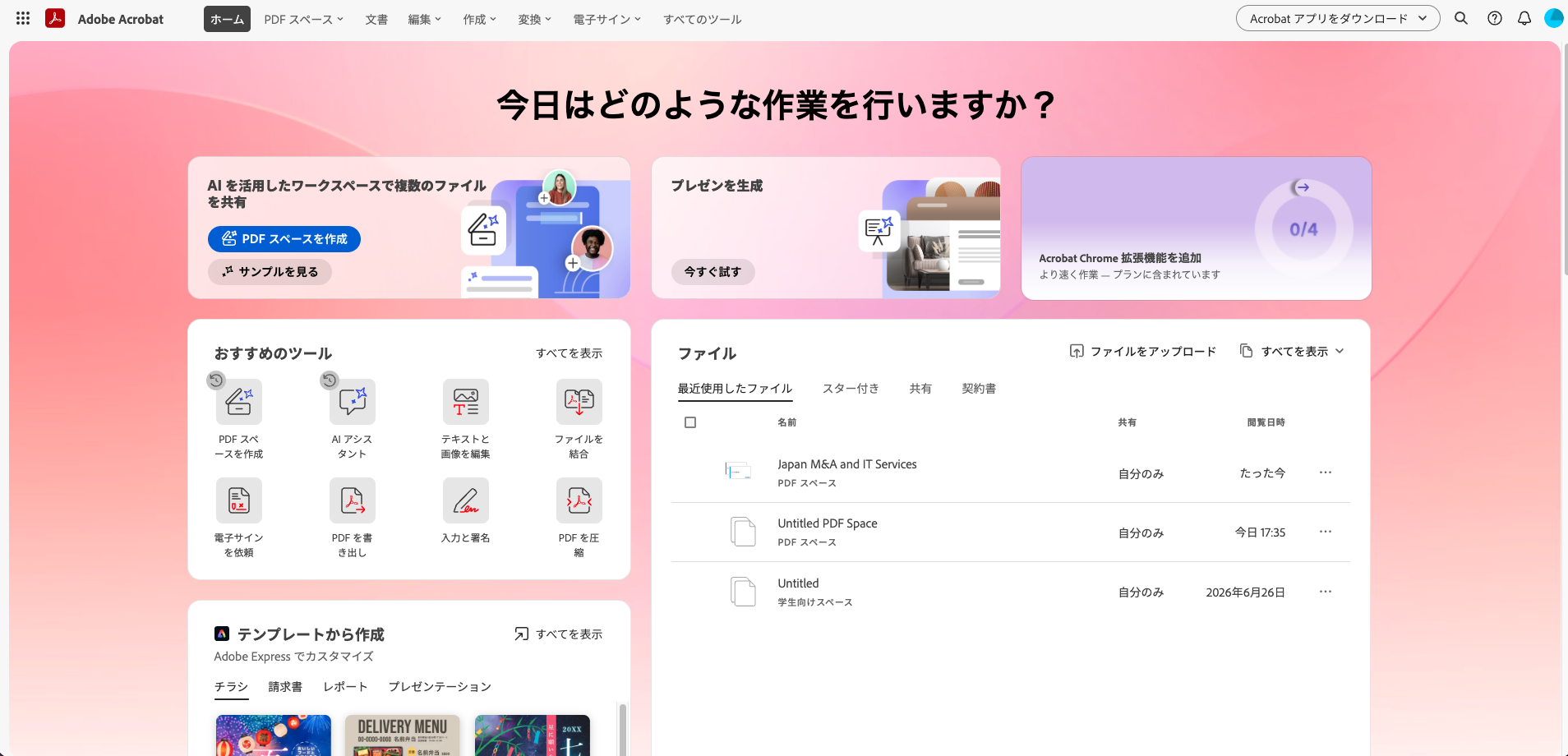Select the 電子サインを依頼 tool icon
Viewport: 1568px width, 756px height.
239,500
